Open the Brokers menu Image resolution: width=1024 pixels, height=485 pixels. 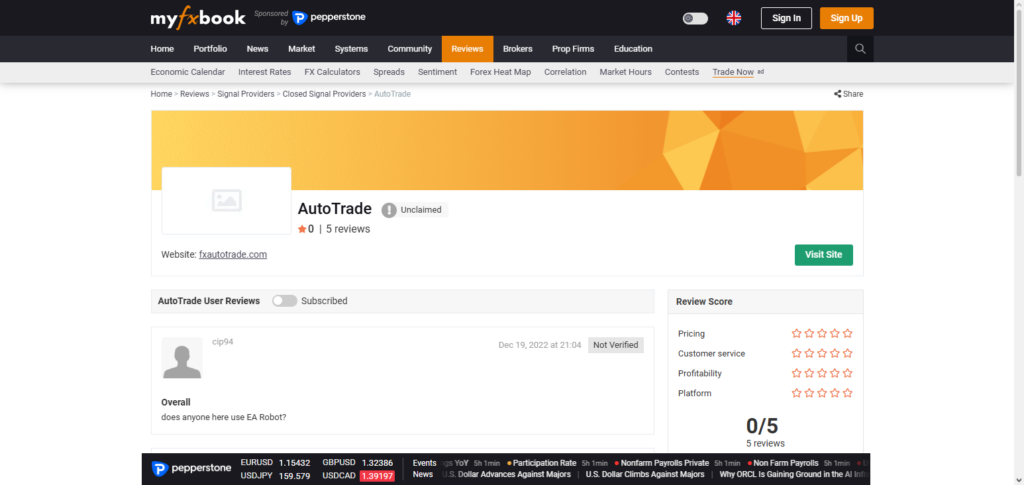[517, 49]
